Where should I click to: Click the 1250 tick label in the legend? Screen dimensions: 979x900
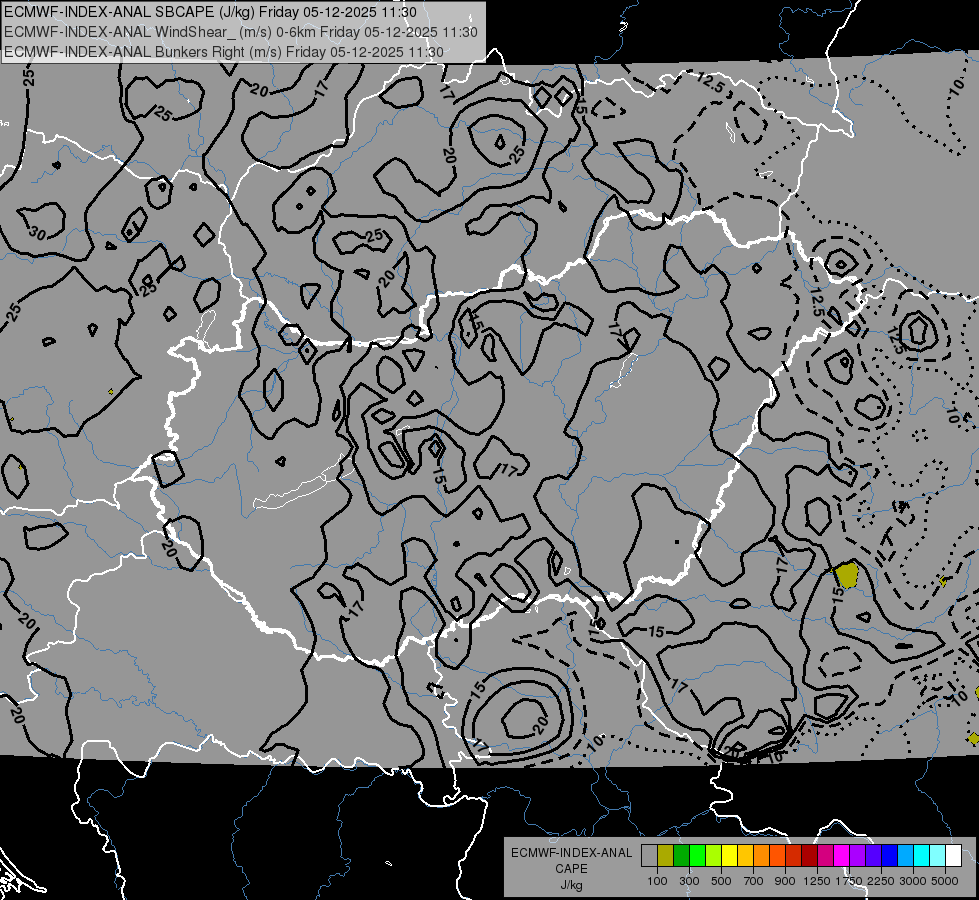click(x=817, y=881)
